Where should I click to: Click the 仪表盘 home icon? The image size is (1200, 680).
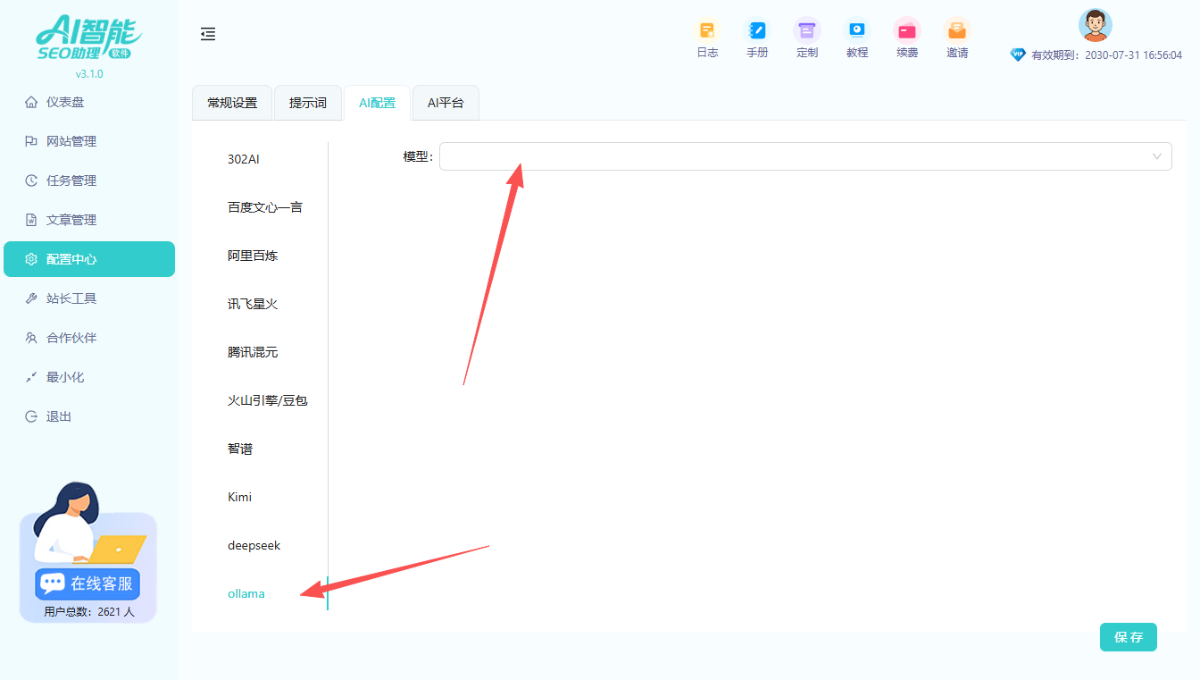(31, 102)
